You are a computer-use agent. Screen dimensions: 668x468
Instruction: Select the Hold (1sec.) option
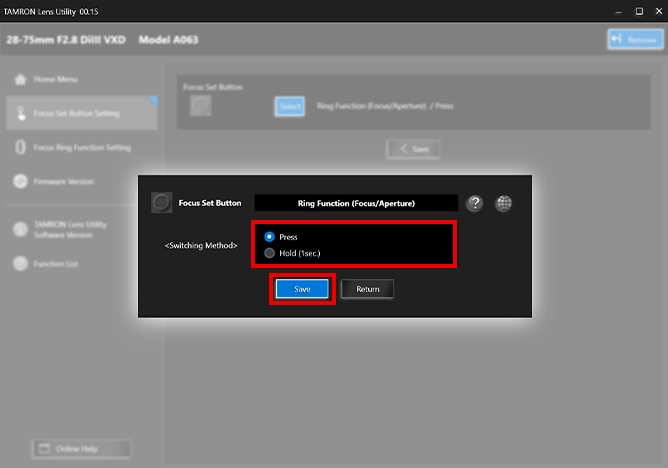(269, 253)
